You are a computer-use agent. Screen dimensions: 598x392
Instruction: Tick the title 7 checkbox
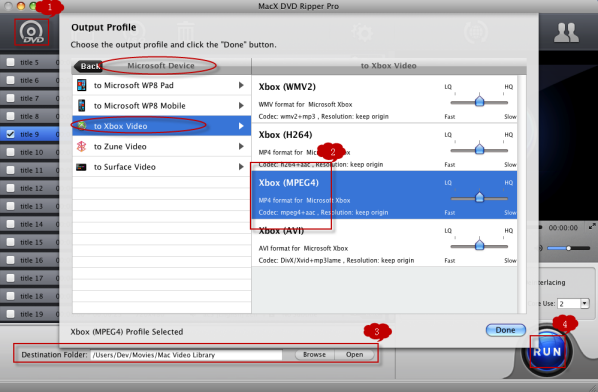11,98
